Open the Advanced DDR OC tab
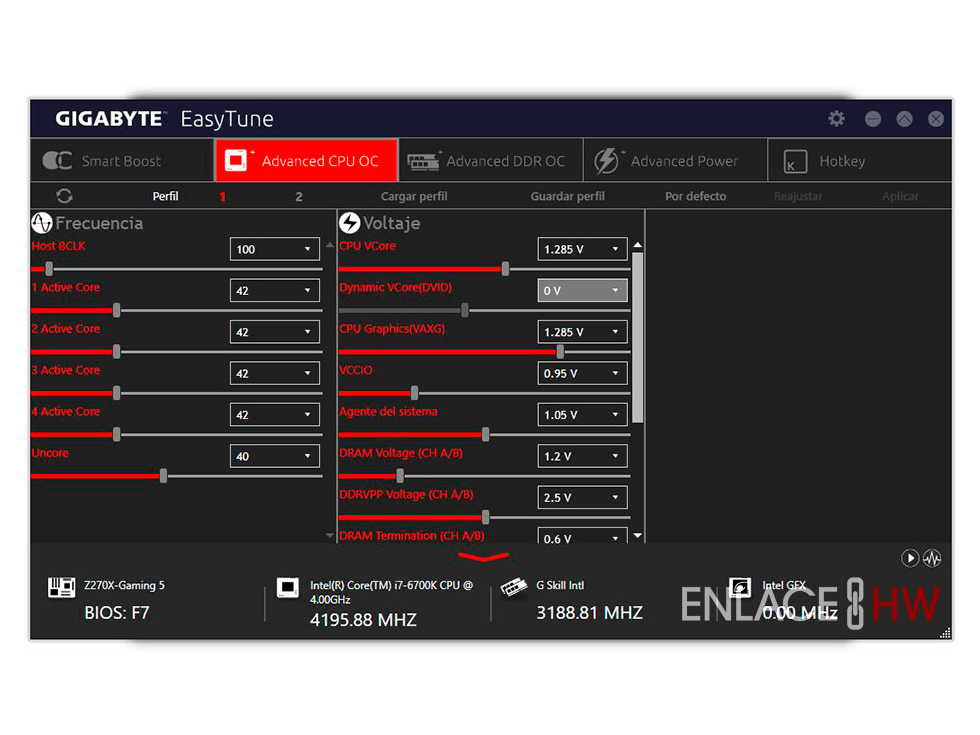This screenshot has width=980, height=735. (x=491, y=161)
